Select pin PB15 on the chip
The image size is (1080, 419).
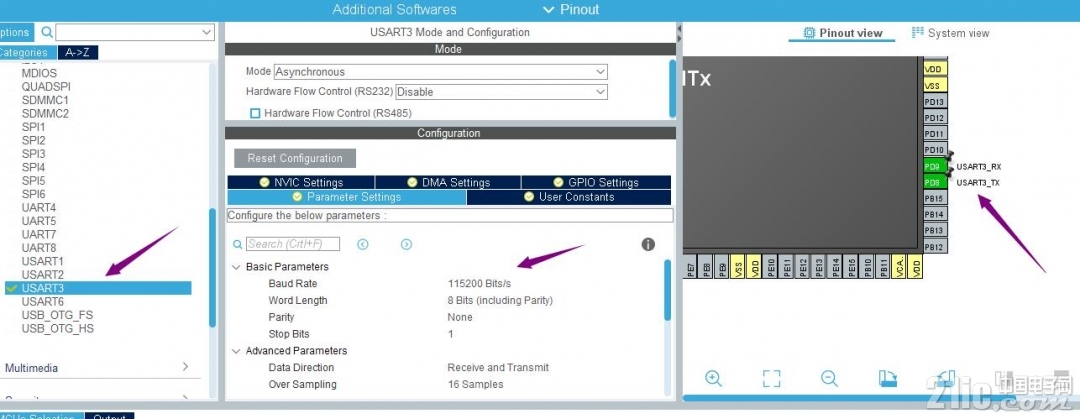tap(935, 198)
